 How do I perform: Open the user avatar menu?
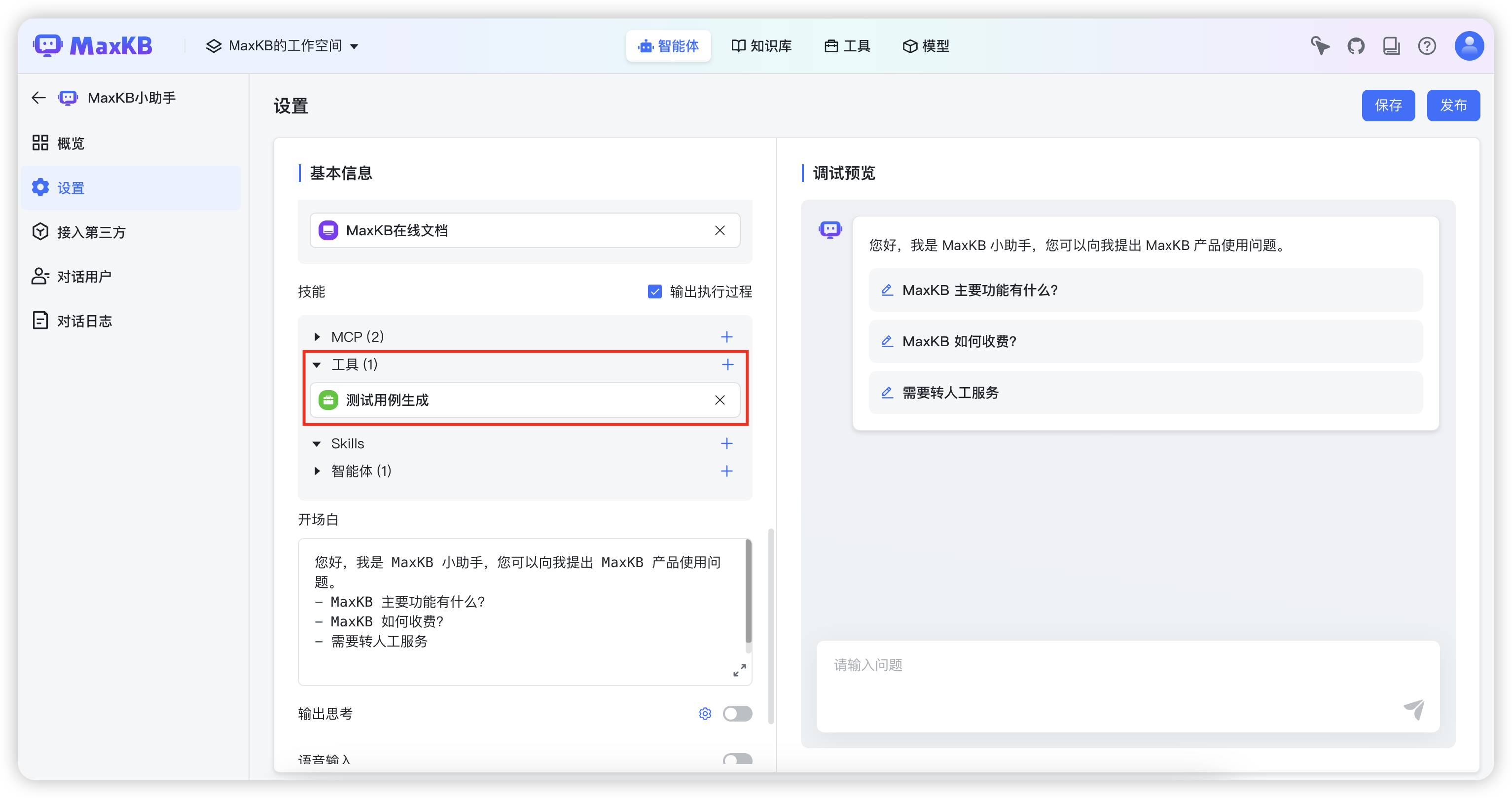(1469, 46)
